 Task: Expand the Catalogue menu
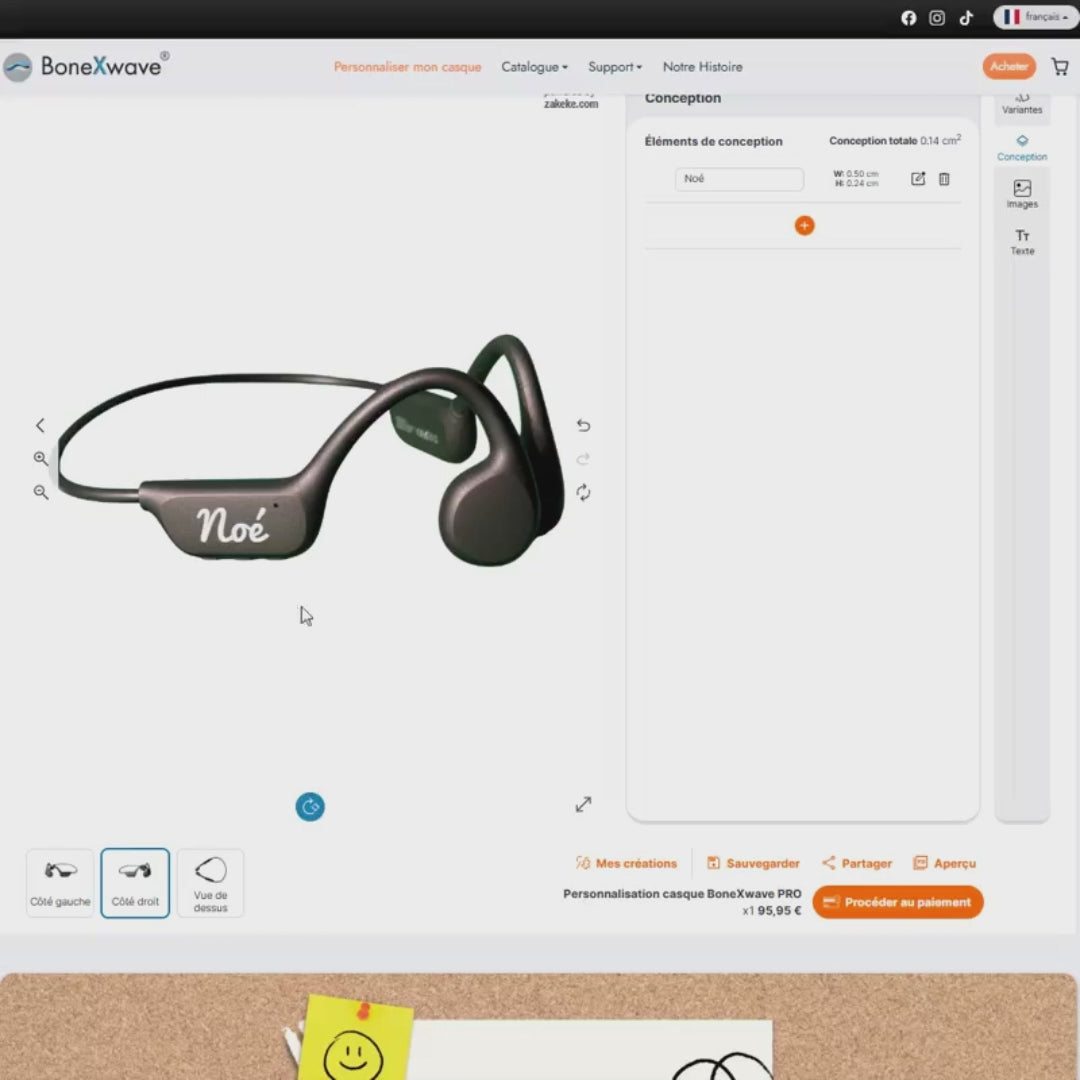pyautogui.click(x=534, y=67)
